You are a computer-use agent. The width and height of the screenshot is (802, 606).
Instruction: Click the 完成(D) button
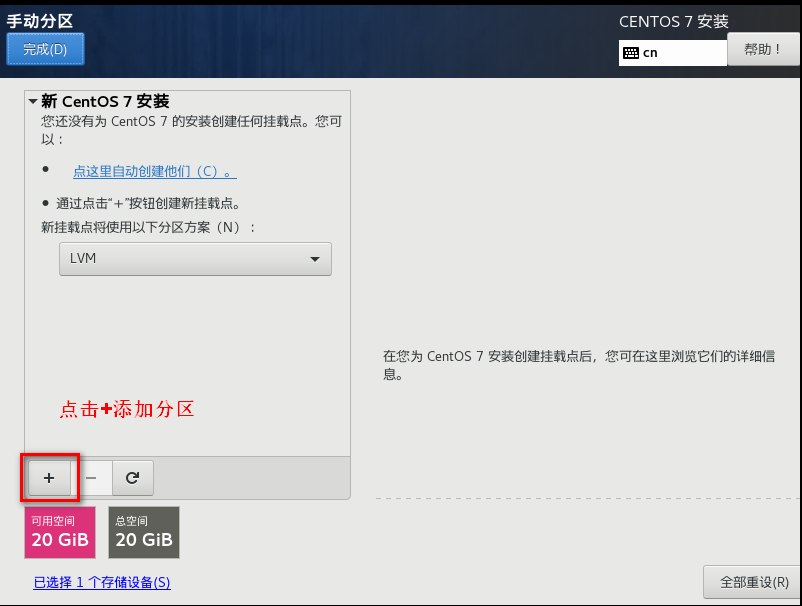pyautogui.click(x=45, y=49)
